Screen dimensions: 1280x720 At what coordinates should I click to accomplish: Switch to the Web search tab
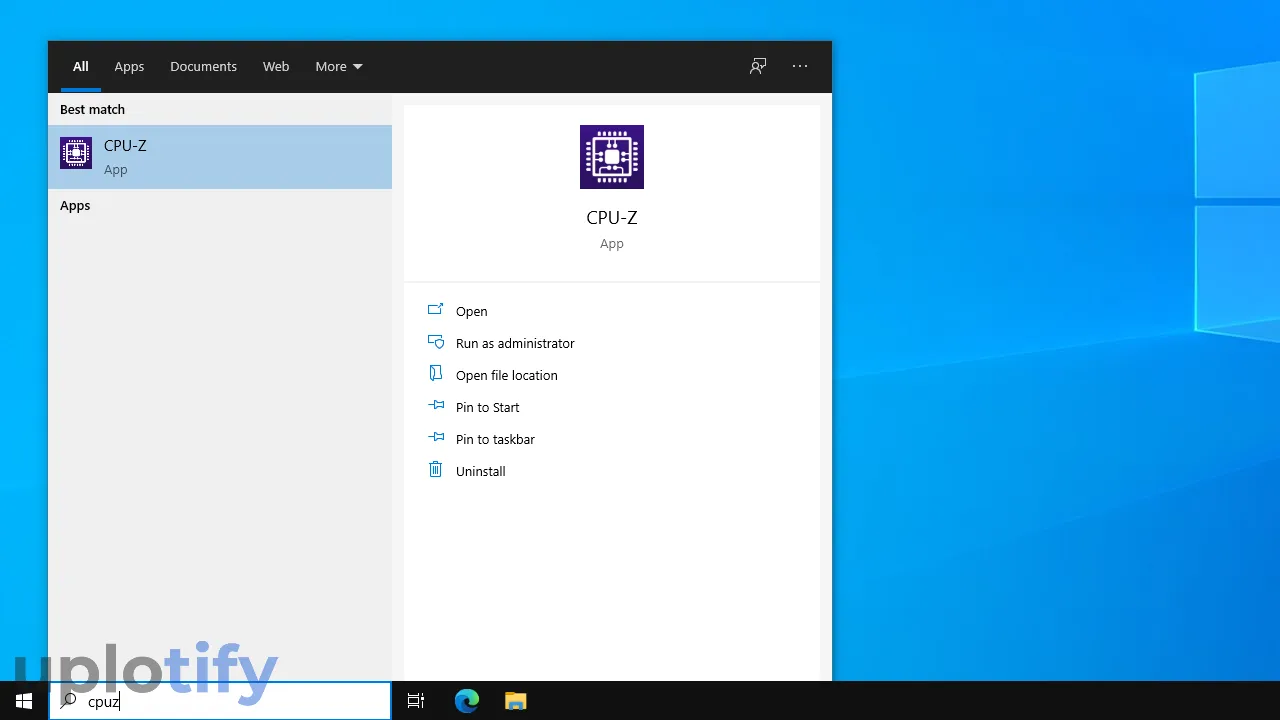coord(276,66)
